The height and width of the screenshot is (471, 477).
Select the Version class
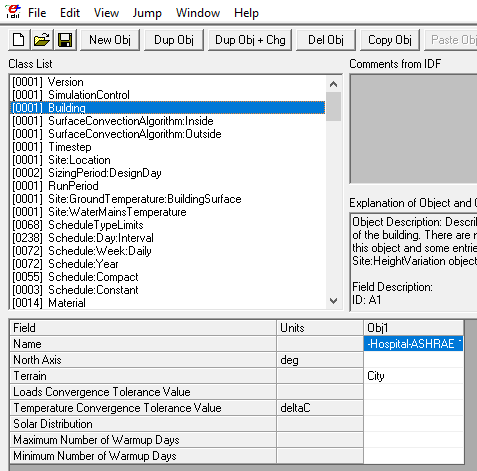click(x=168, y=82)
